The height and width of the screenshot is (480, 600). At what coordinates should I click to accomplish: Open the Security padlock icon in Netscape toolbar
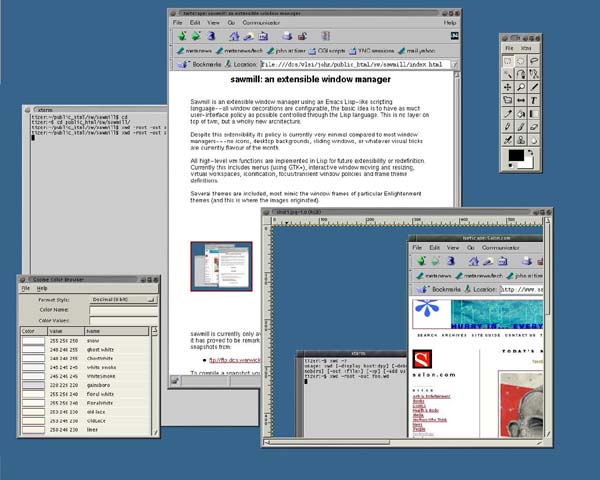[302, 36]
